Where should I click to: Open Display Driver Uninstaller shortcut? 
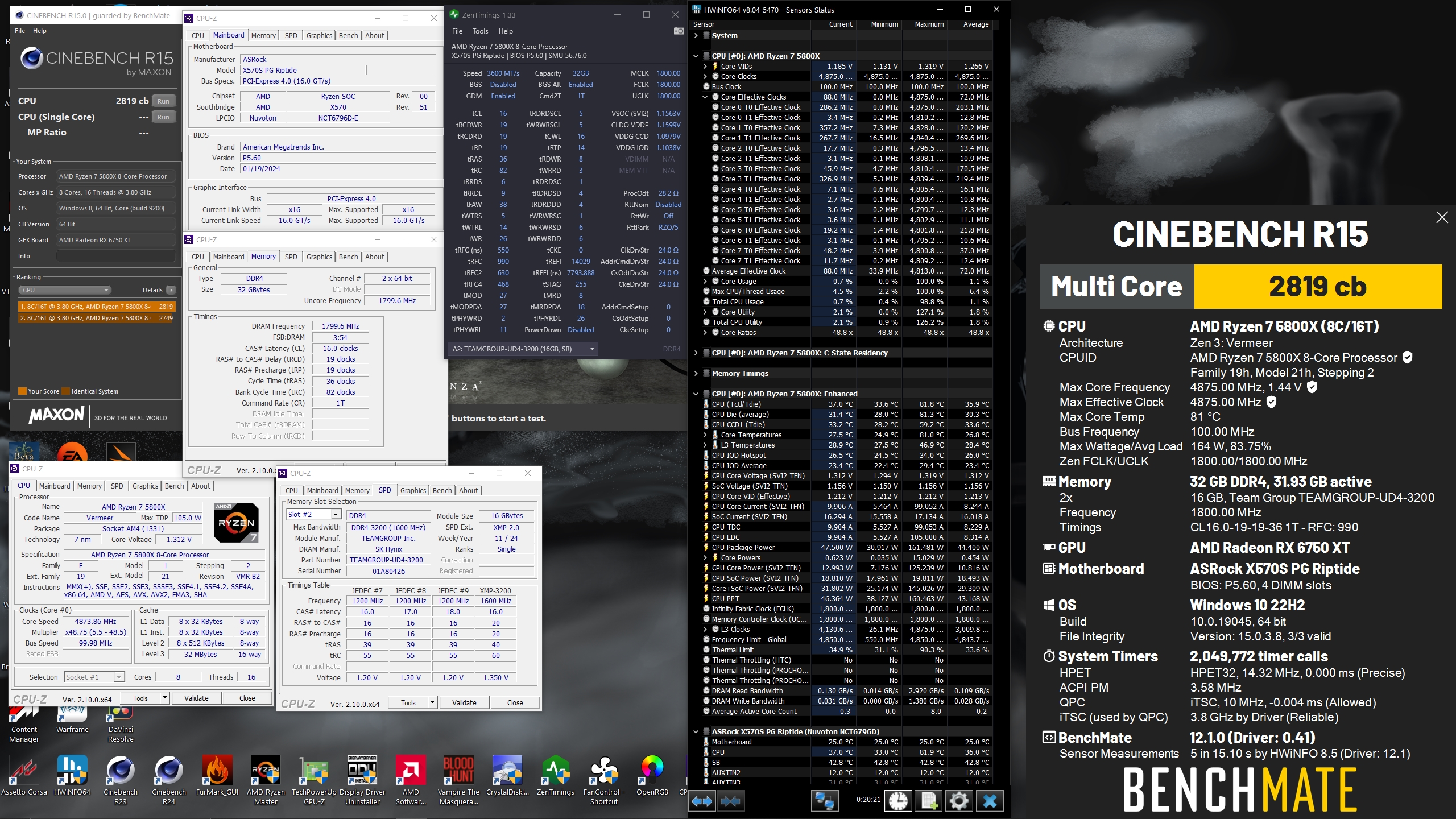point(362,780)
